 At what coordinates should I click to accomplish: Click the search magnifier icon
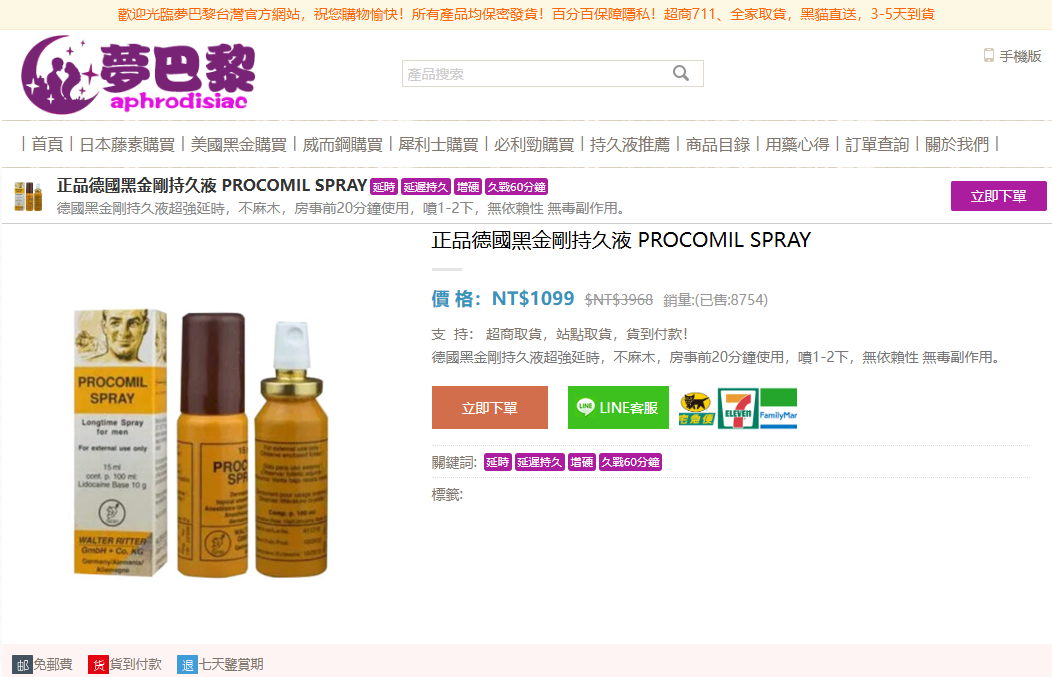(x=680, y=73)
